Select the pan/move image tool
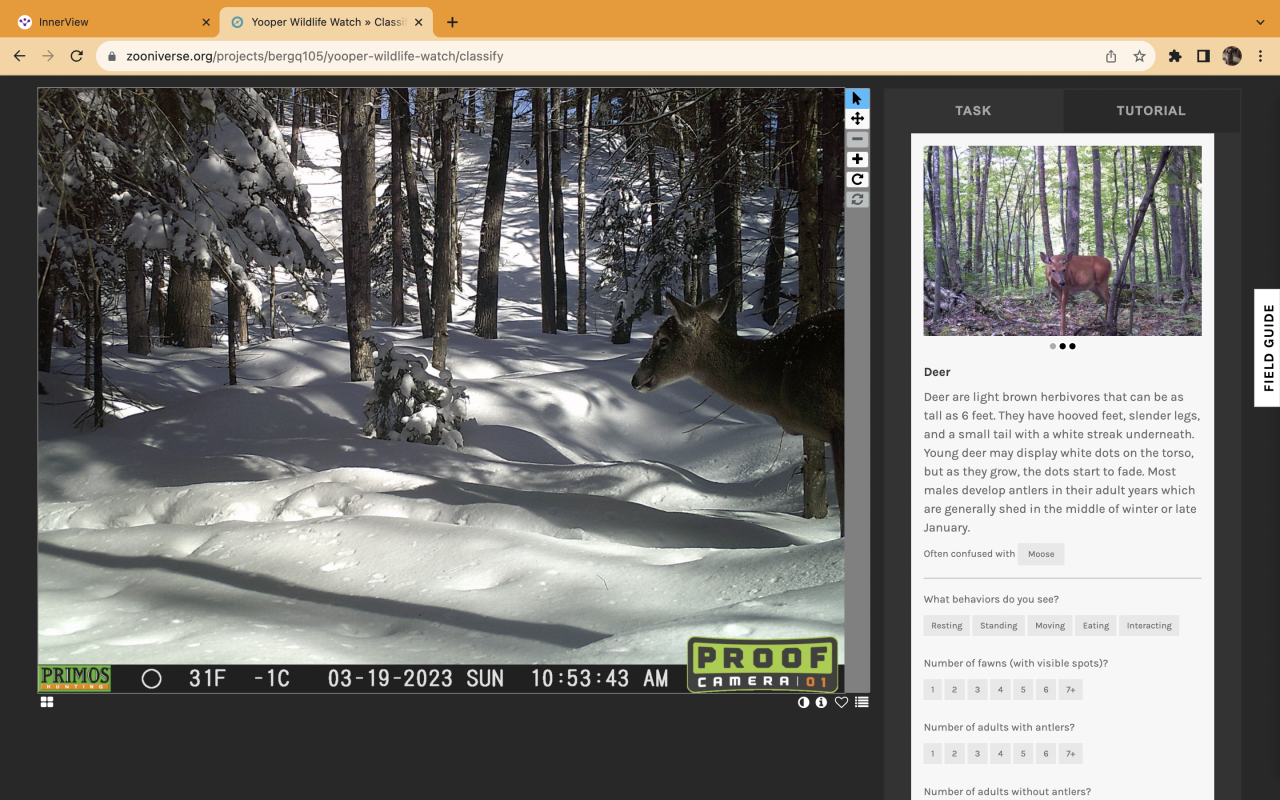Viewport: 1280px width, 800px height. [x=857, y=119]
